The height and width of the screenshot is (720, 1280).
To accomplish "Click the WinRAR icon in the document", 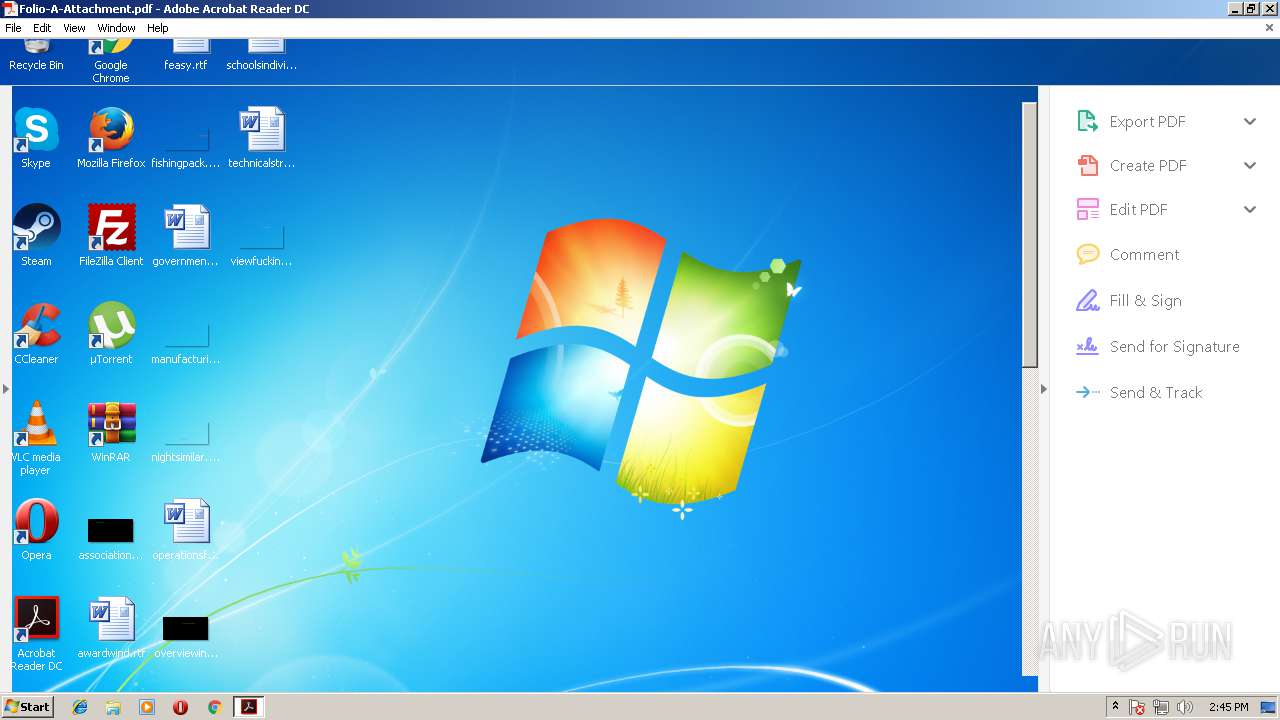I will pyautogui.click(x=111, y=424).
